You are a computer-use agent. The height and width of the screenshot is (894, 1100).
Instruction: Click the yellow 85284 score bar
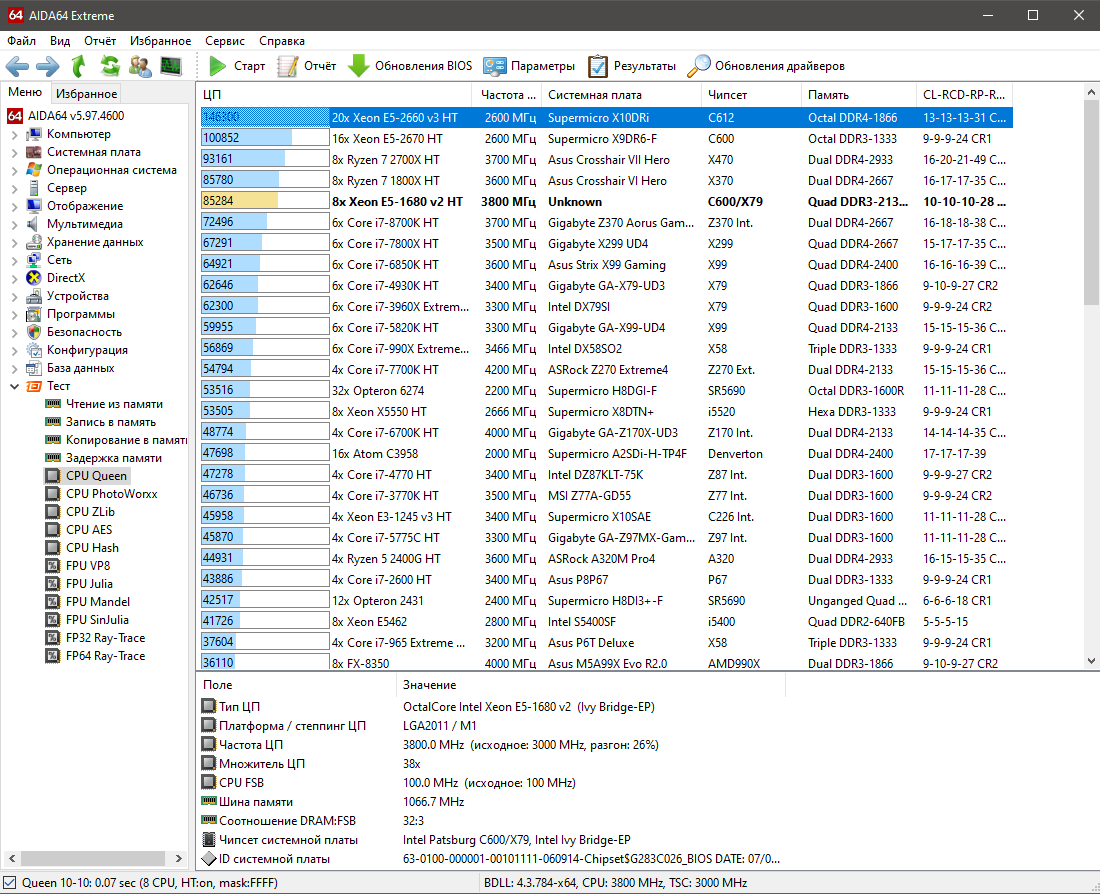tap(265, 201)
